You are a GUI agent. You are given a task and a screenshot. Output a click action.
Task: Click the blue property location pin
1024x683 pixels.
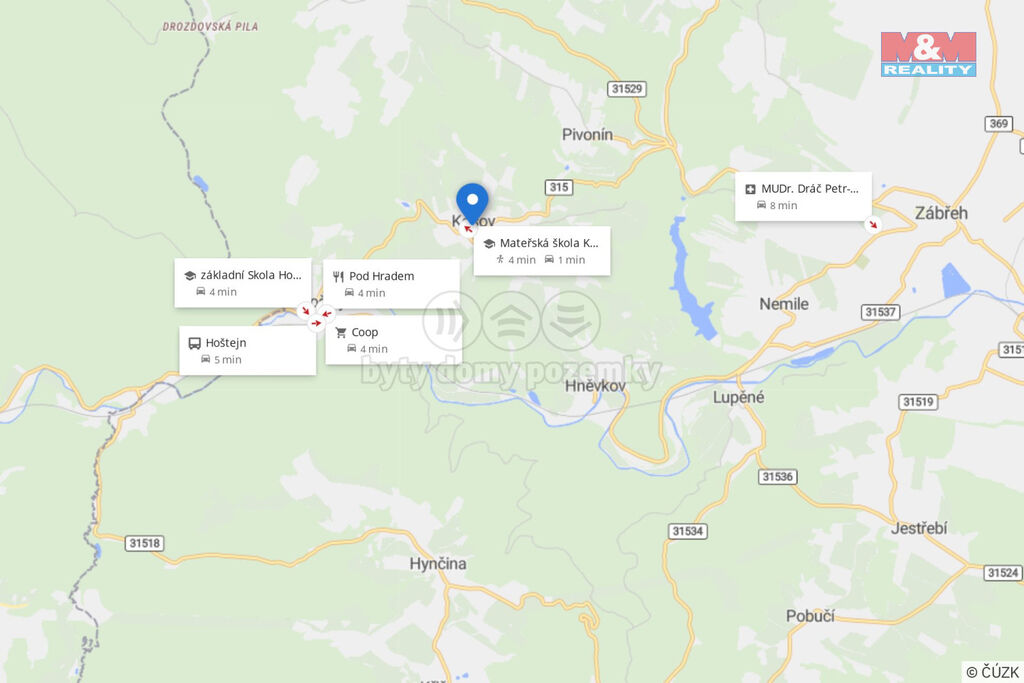[472, 202]
